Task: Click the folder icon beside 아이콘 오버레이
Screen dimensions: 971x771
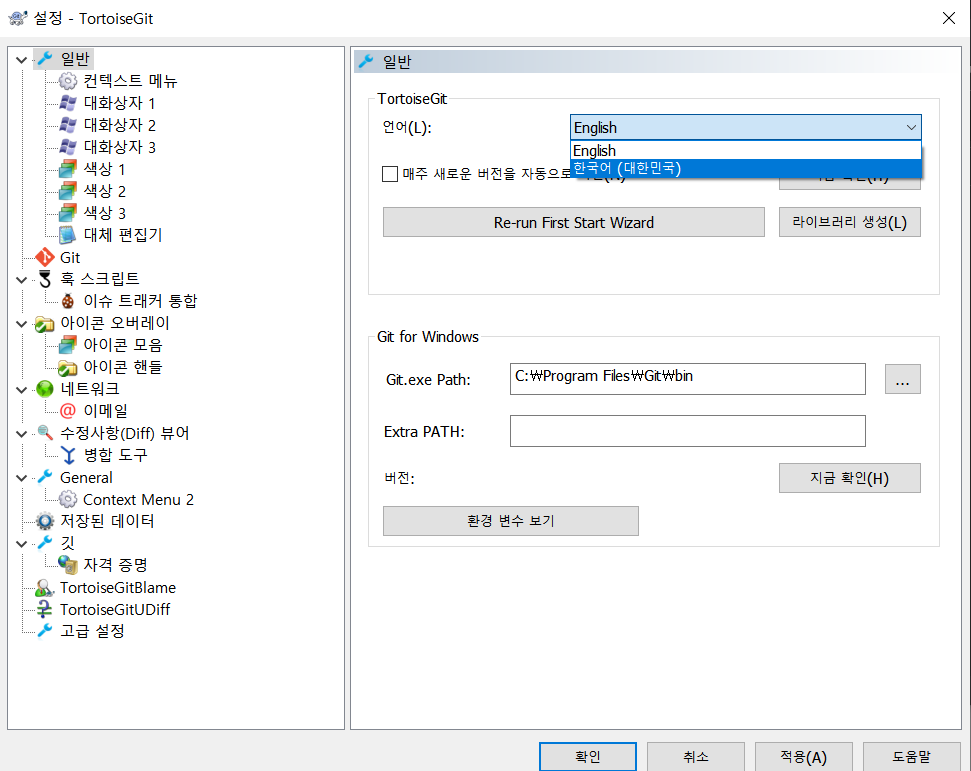Action: [45, 323]
